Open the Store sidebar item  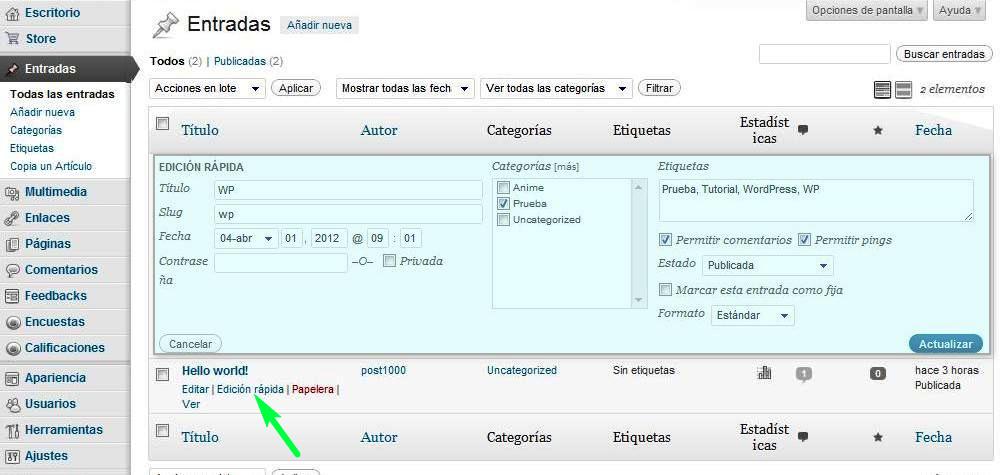click(x=40, y=39)
